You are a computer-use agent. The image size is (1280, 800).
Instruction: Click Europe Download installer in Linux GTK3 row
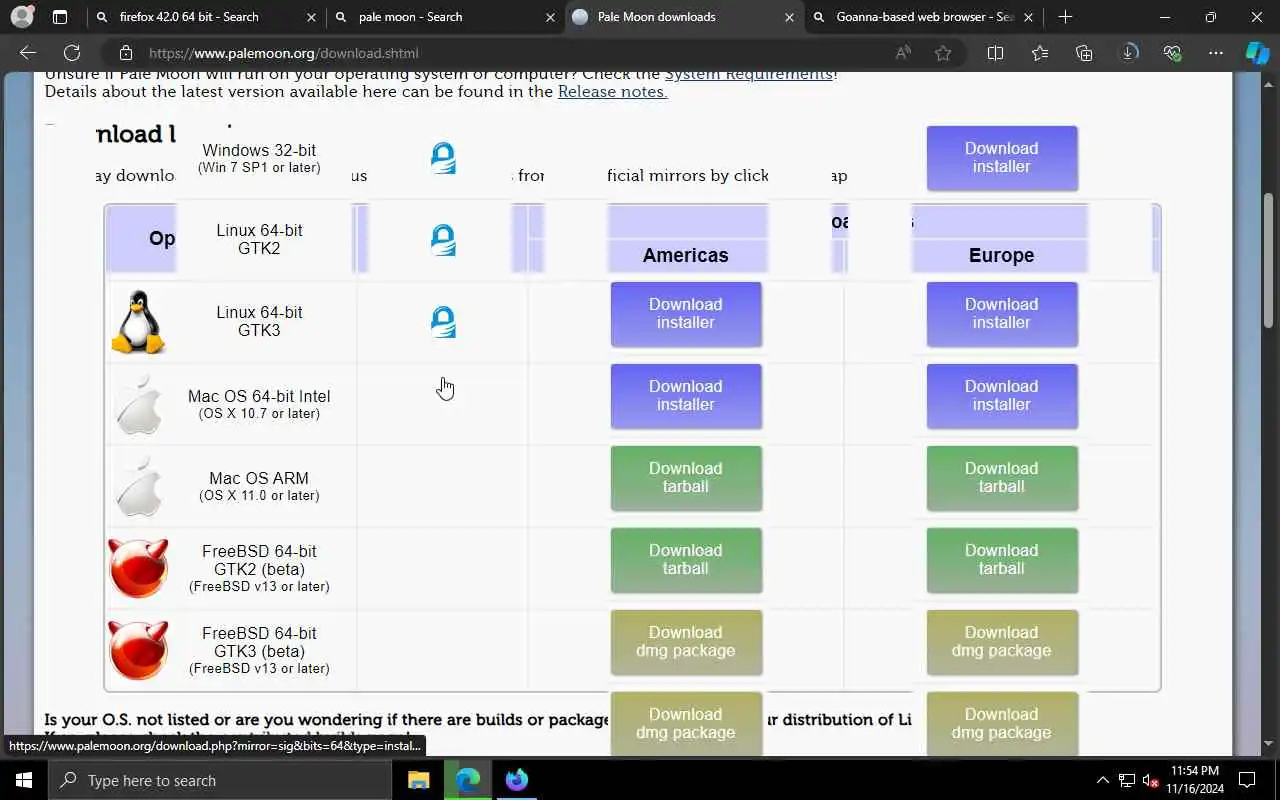(x=1002, y=314)
